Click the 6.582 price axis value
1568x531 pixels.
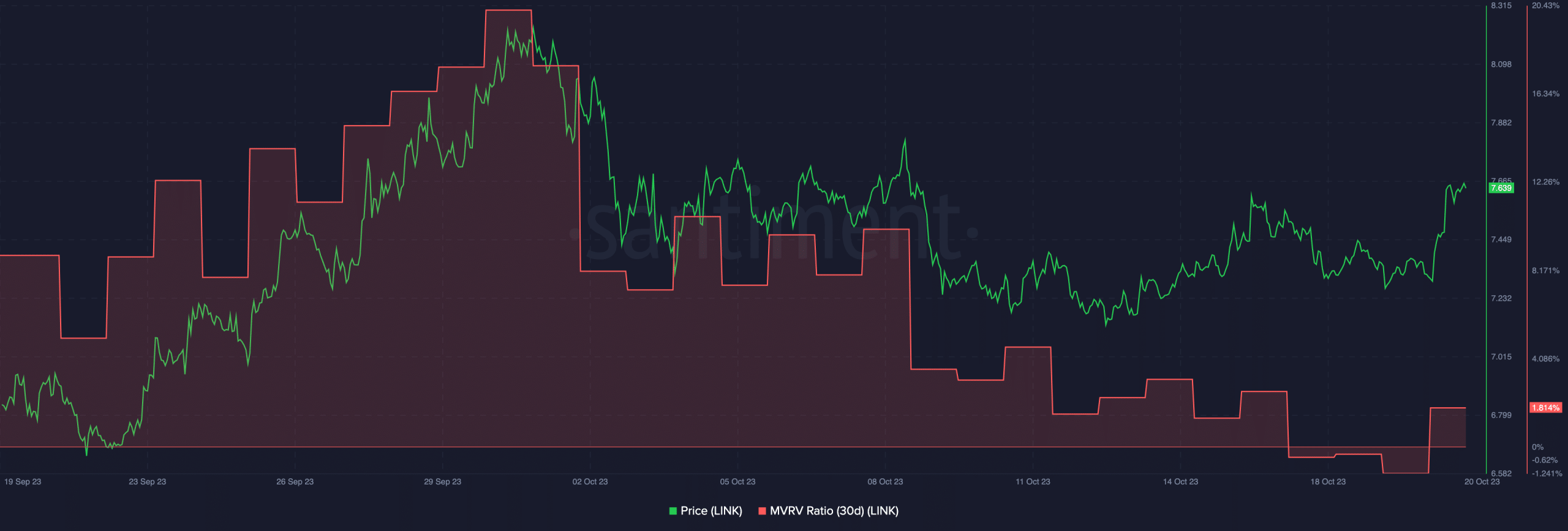[1501, 473]
